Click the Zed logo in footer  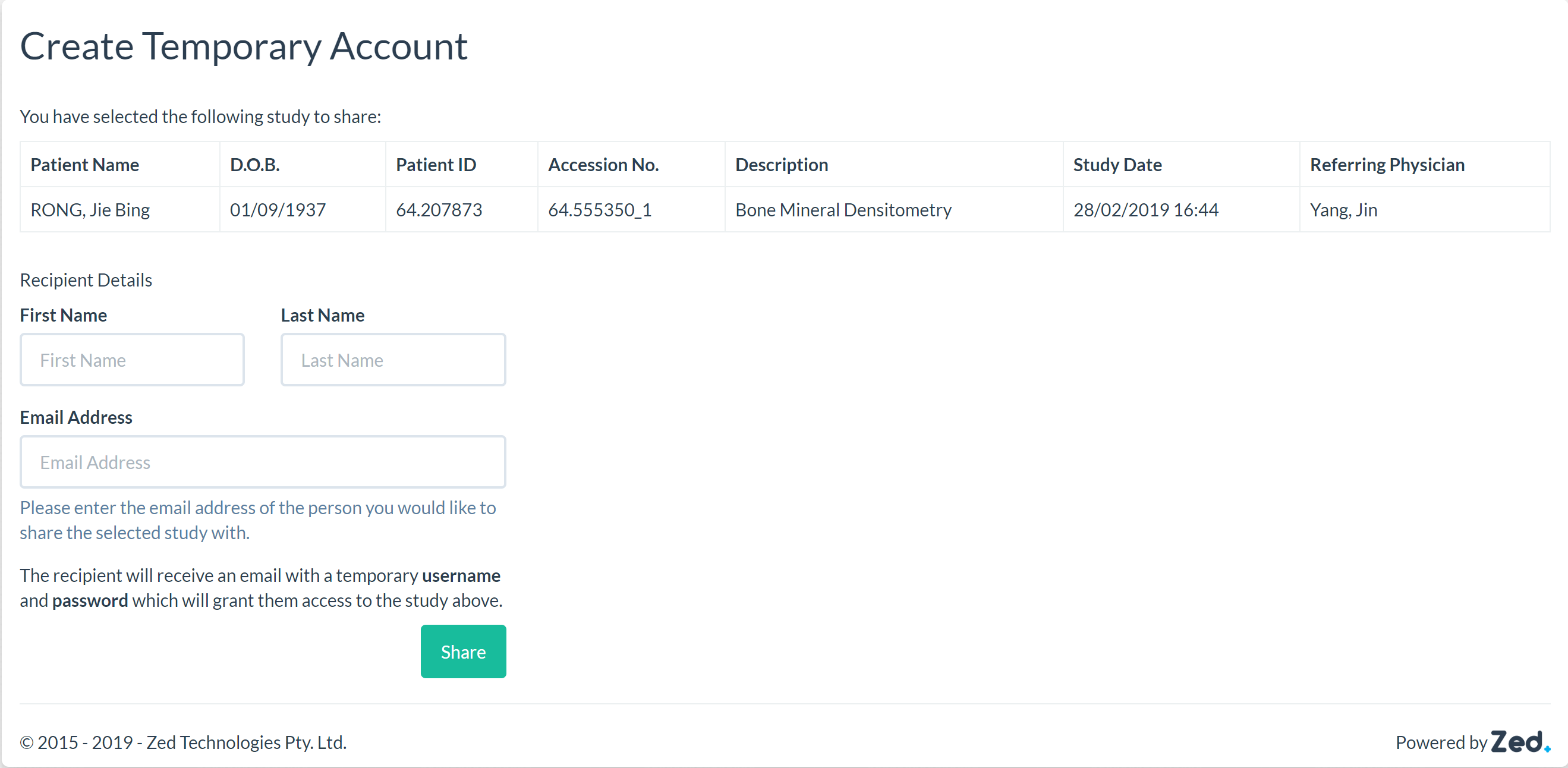(x=1519, y=742)
